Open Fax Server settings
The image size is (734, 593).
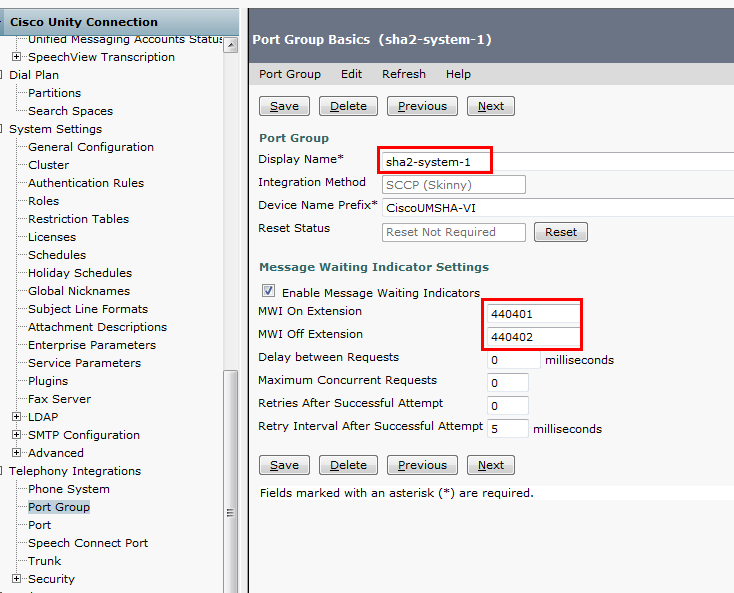click(x=59, y=399)
